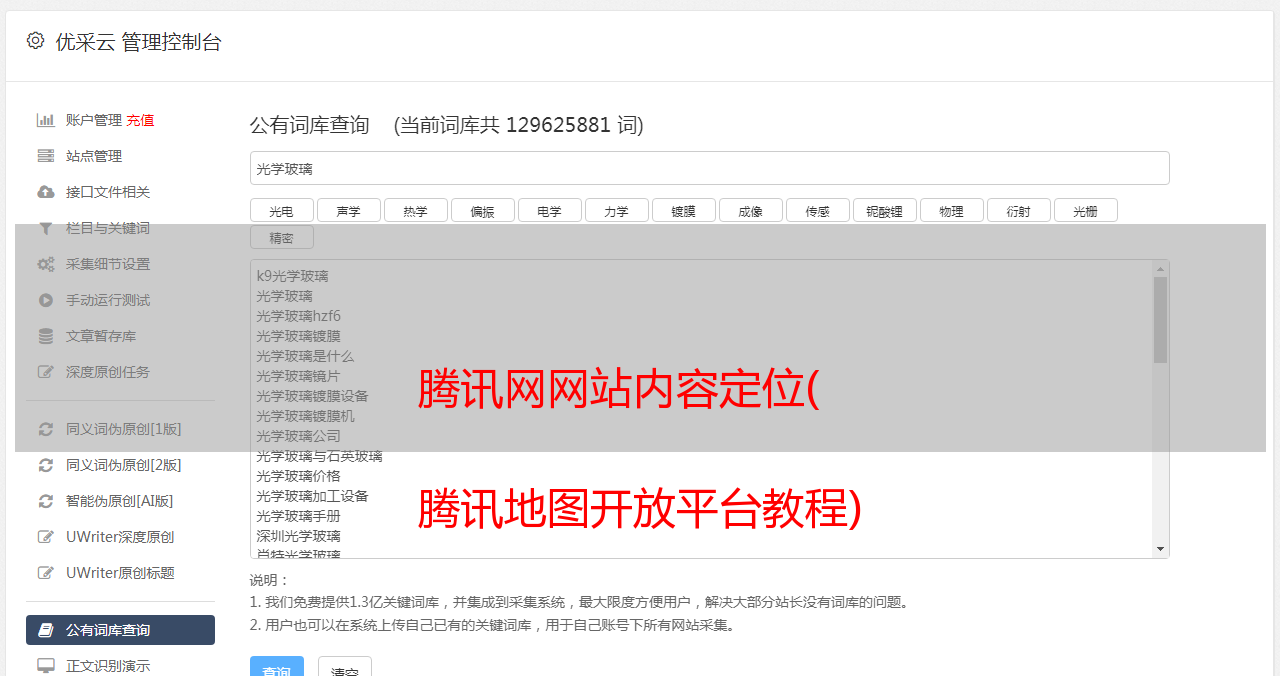Image resolution: width=1280 pixels, height=676 pixels.
Task: Click the gear icon beside 优采云 管理控制台
Action: [x=36, y=41]
